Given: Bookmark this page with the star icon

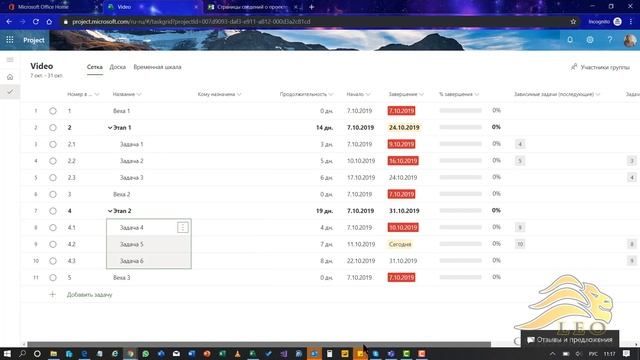Looking at the screenshot, I should pos(573,22).
